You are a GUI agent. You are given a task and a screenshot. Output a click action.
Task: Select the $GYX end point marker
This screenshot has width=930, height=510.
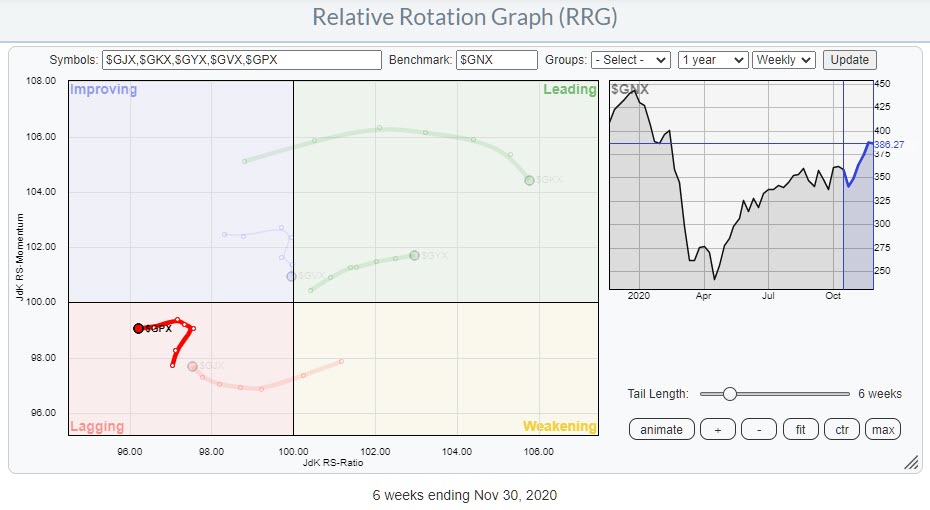(x=414, y=255)
